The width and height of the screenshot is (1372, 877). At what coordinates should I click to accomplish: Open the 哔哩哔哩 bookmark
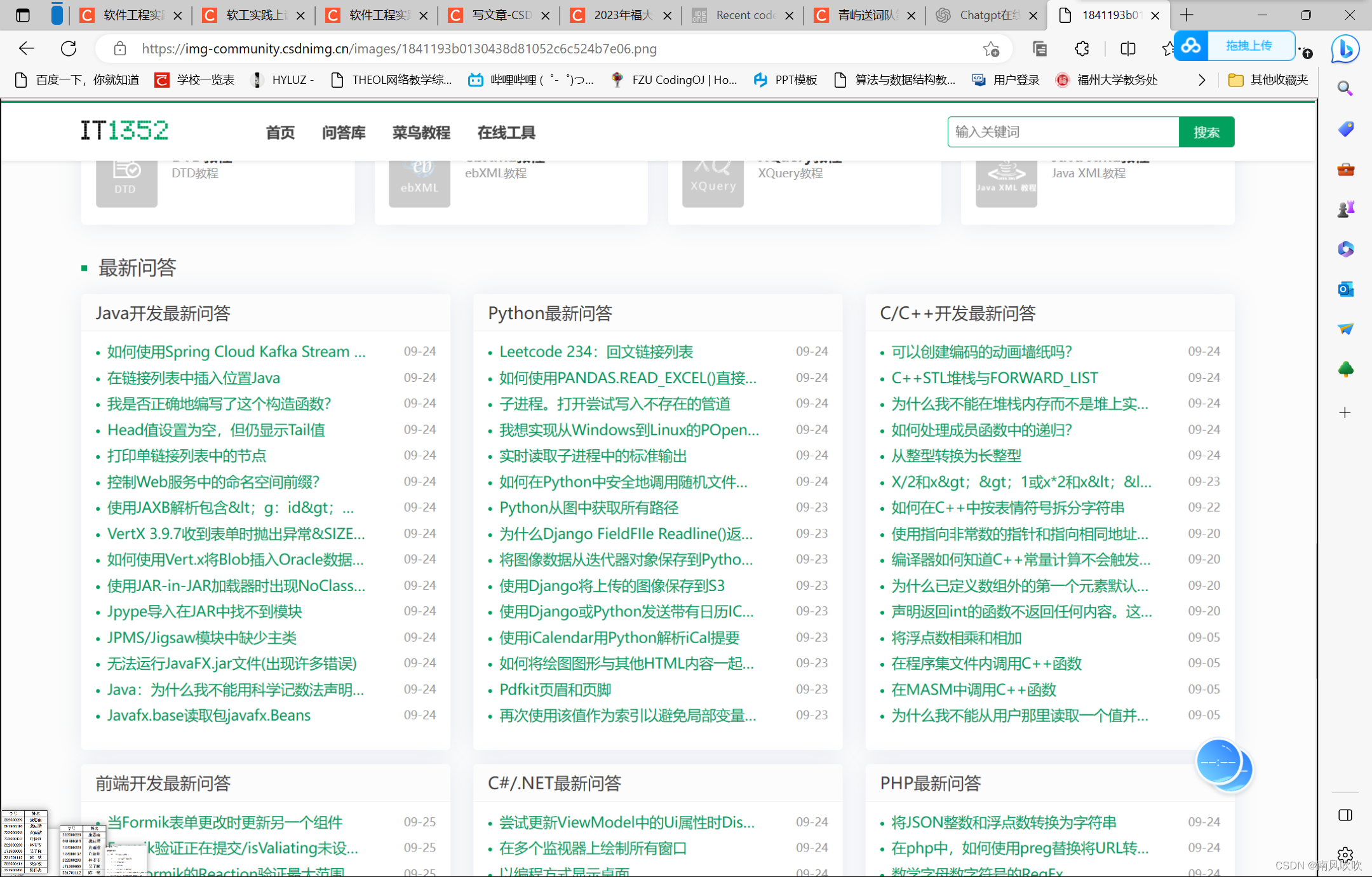point(531,79)
